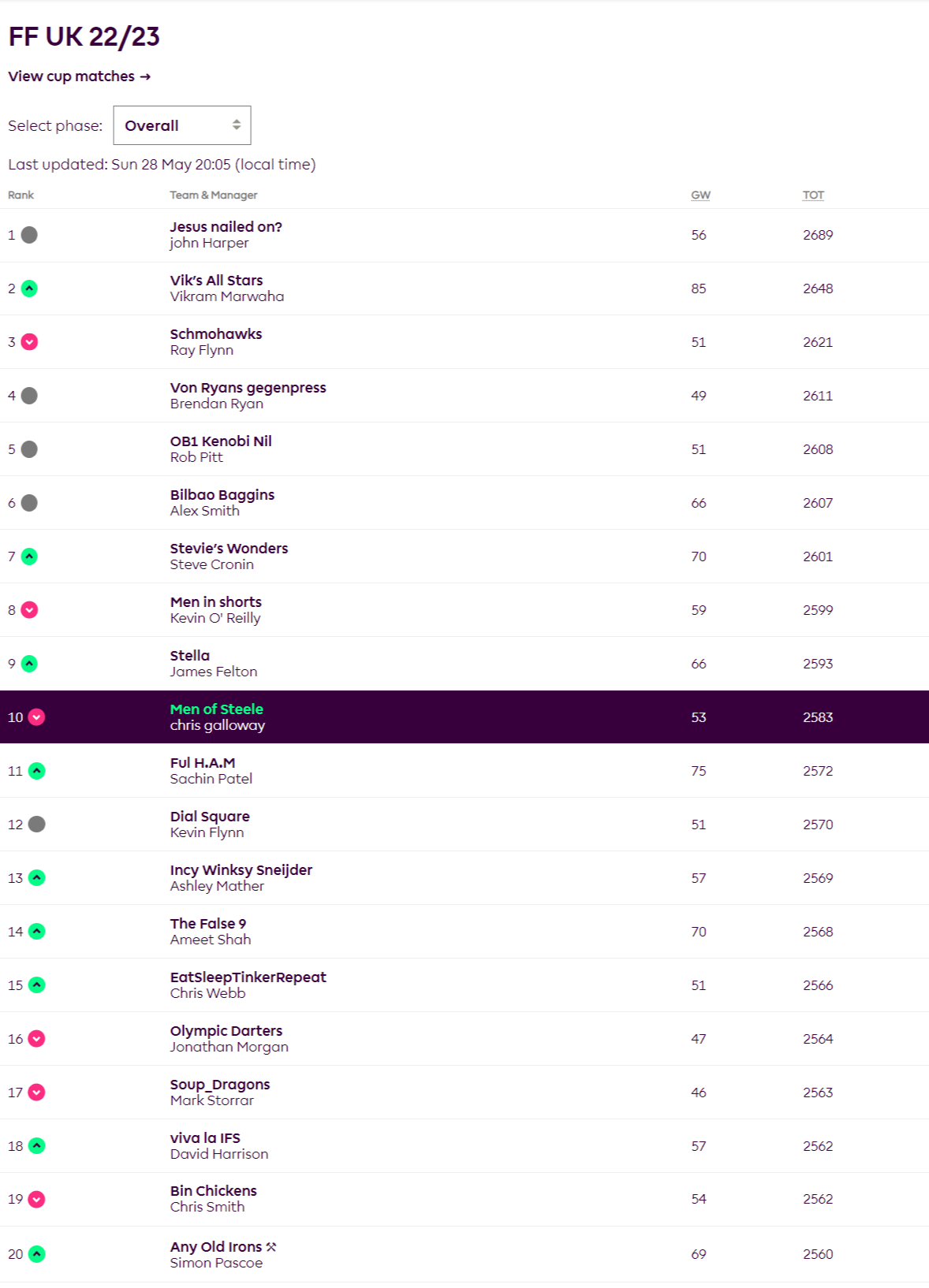Open the OB1 Kenobi Nil team link
Image resolution: width=929 pixels, height=1288 pixels.
tap(221, 441)
